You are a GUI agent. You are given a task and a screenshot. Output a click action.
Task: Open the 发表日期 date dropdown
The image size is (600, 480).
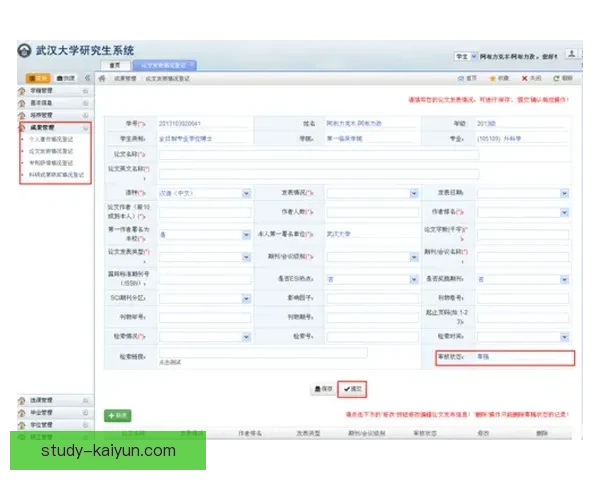click(564, 193)
